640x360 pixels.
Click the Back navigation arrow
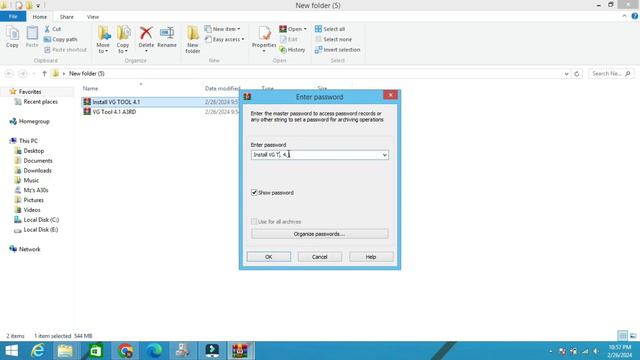click(x=9, y=73)
